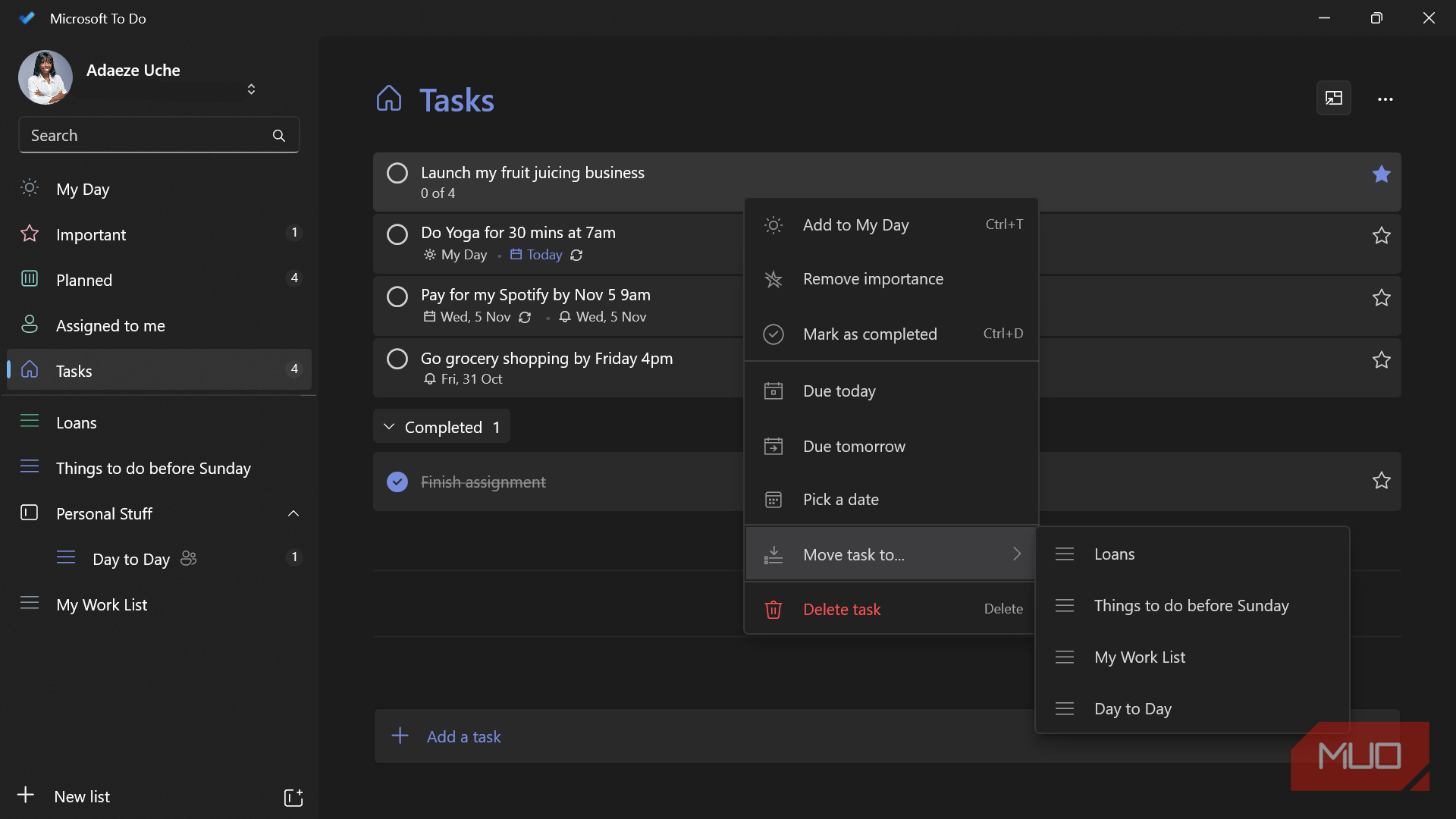Click Add a task field
Viewport: 1456px width, 819px height.
[x=886, y=736]
